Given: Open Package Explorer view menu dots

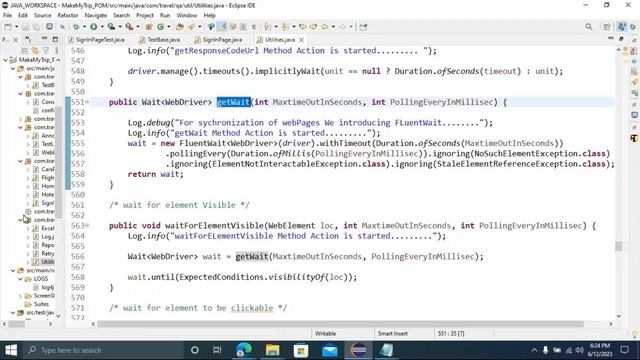Looking at the screenshot, I should tap(56, 51).
